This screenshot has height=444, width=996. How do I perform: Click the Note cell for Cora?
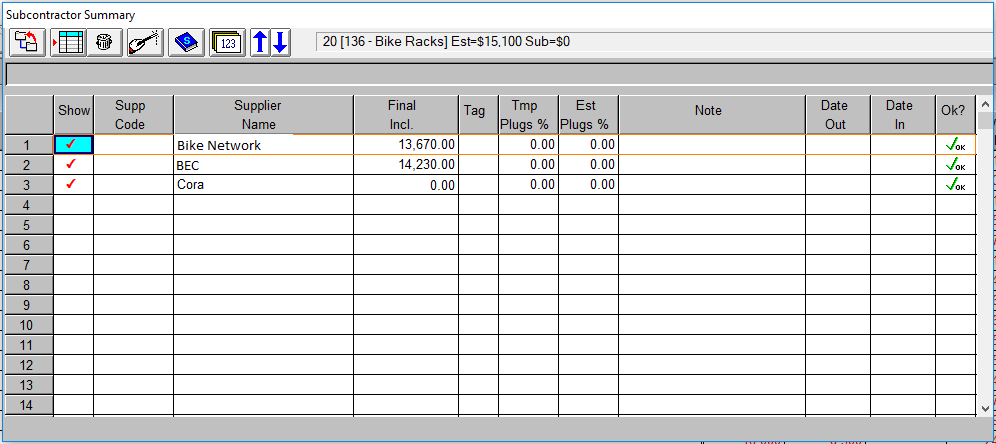tap(711, 185)
